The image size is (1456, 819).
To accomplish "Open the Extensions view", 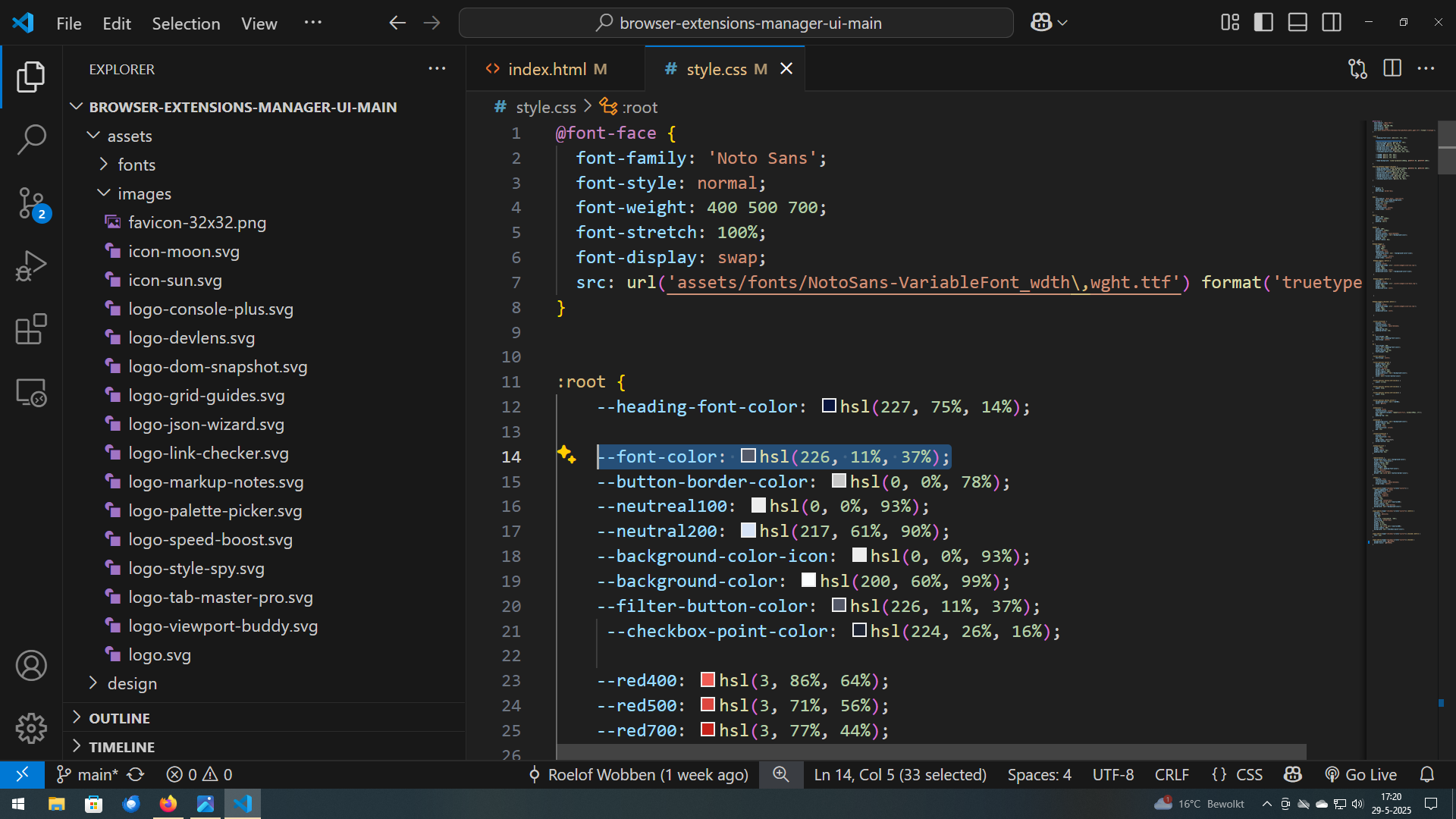I will pos(31,329).
